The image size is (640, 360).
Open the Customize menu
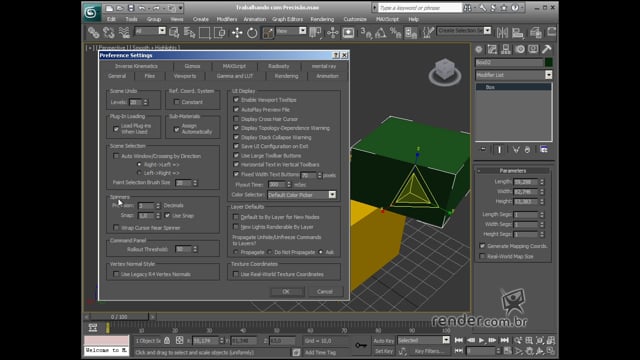pos(355,19)
